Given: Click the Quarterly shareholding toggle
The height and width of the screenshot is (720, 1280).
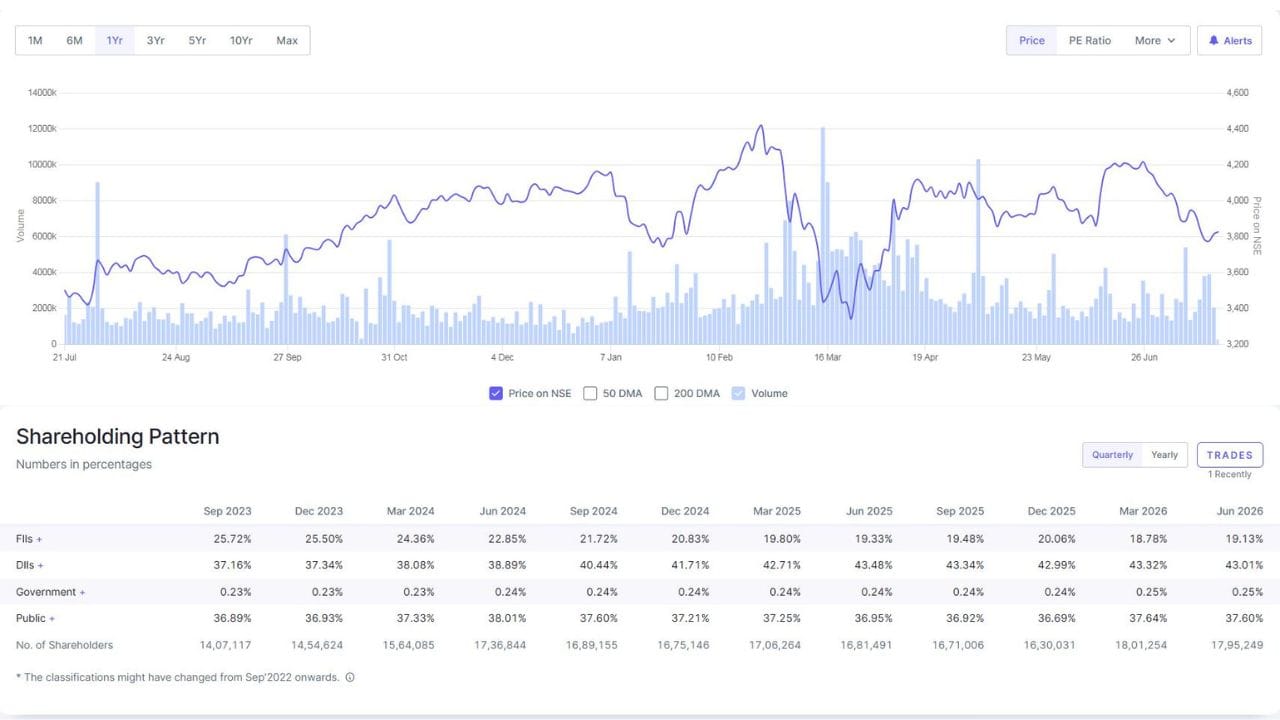Looking at the screenshot, I should point(1113,455).
